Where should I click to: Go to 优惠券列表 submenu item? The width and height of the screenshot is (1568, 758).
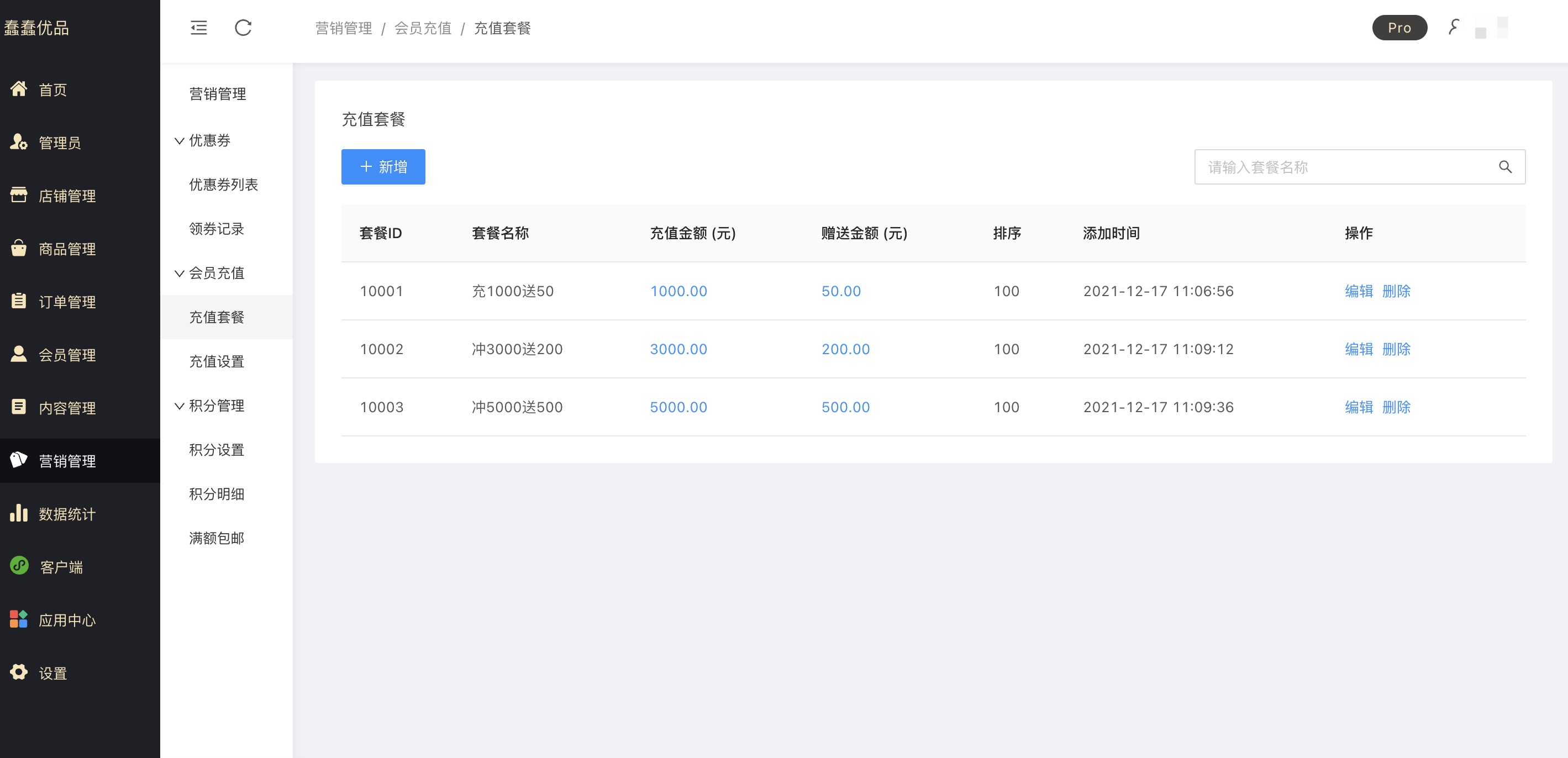223,185
